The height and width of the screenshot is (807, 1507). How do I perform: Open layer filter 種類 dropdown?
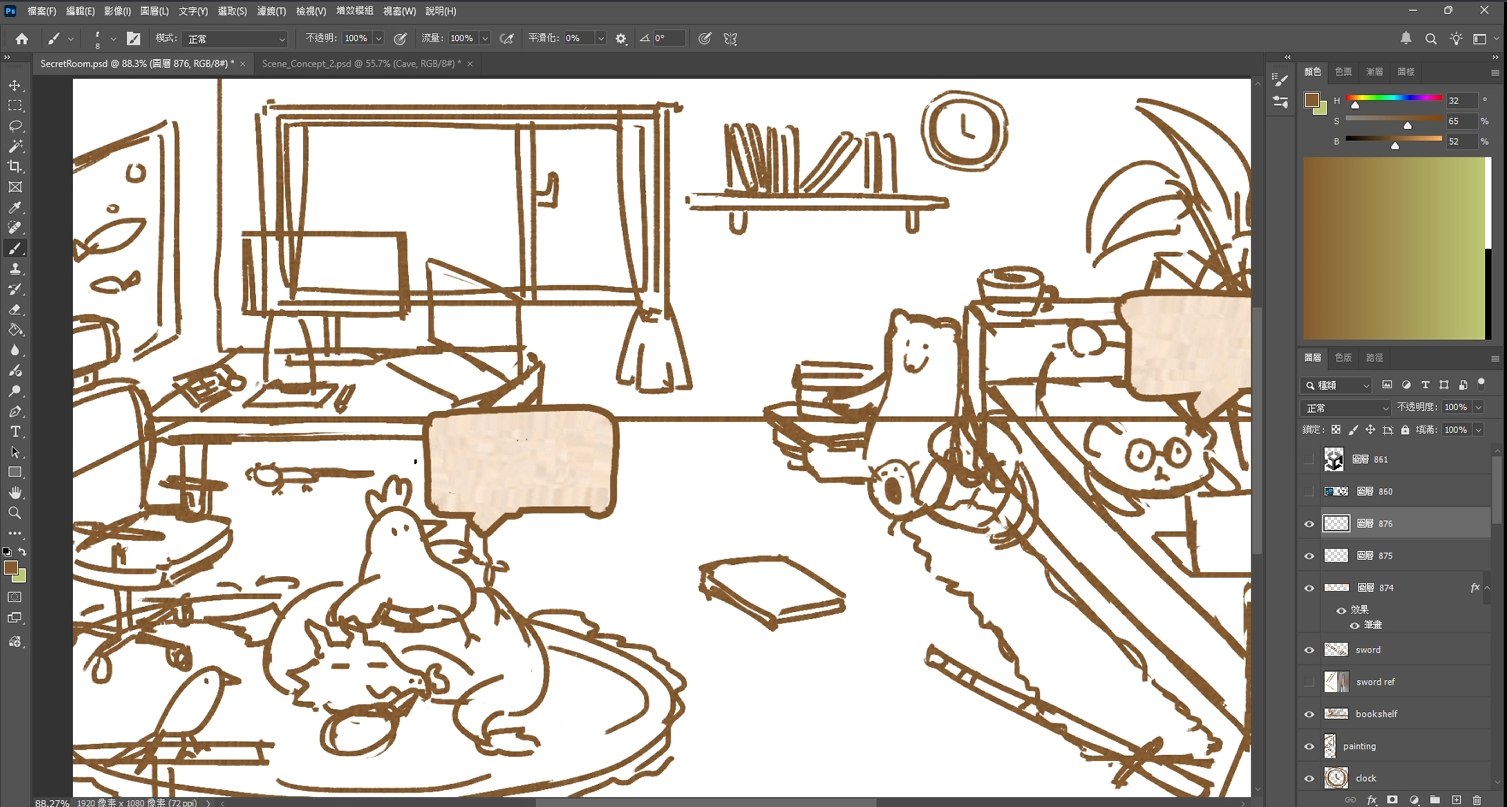pos(1337,385)
